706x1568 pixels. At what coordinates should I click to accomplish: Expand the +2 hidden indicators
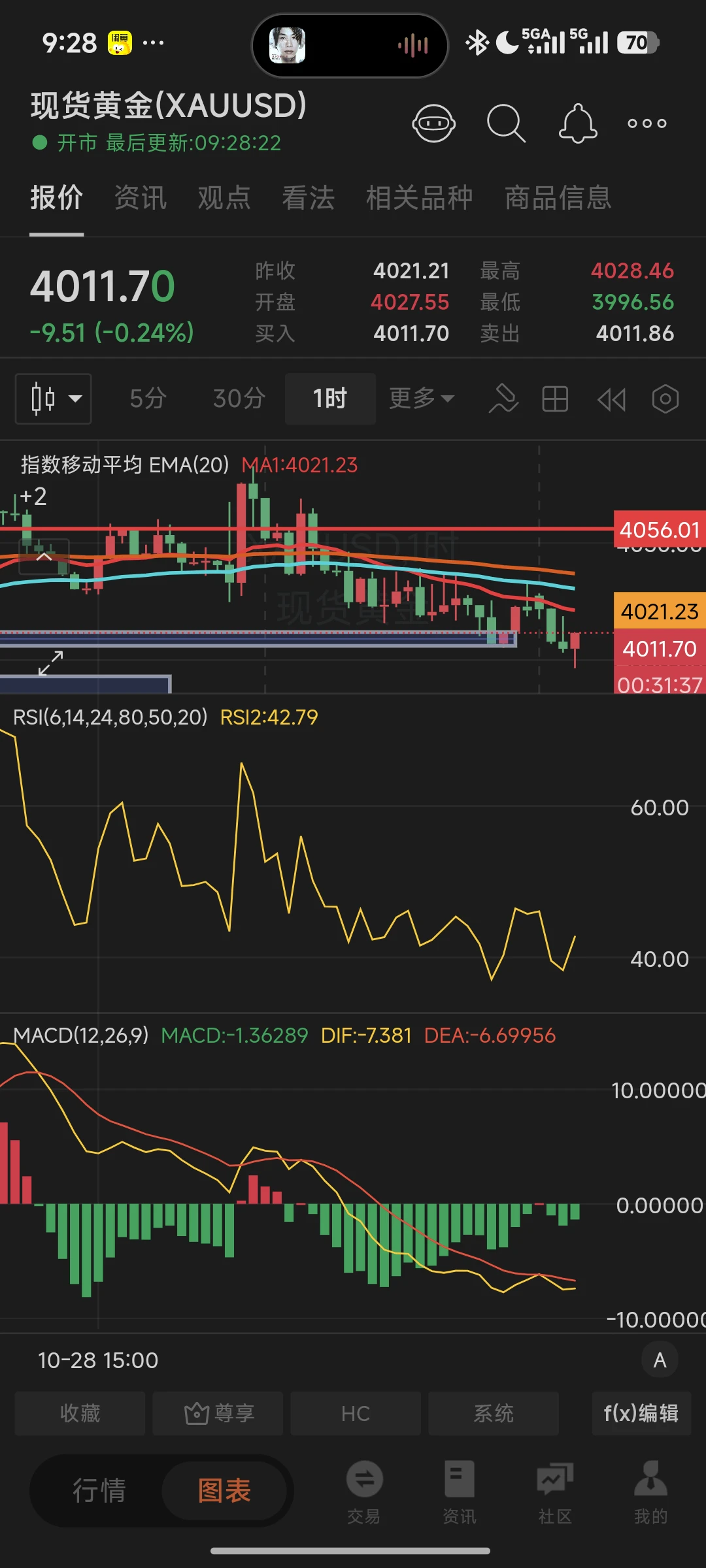coord(33,497)
